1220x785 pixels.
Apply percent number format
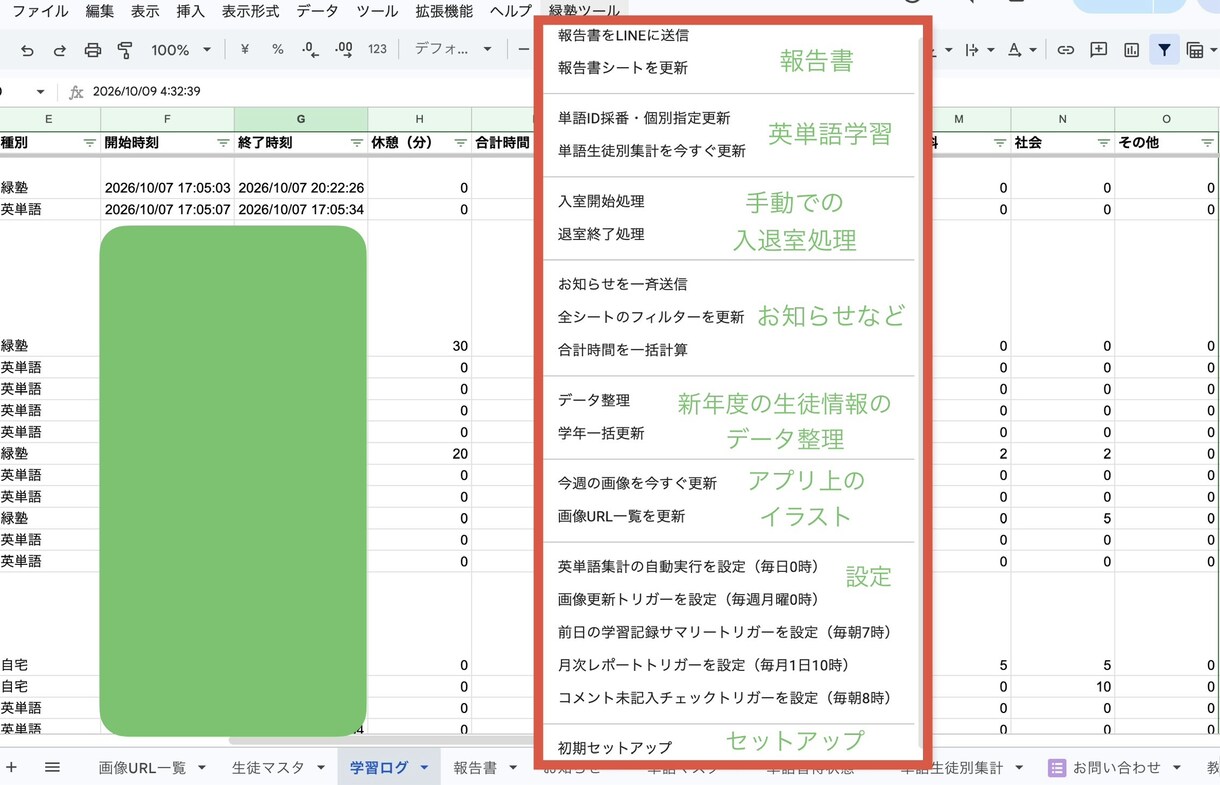click(x=278, y=50)
